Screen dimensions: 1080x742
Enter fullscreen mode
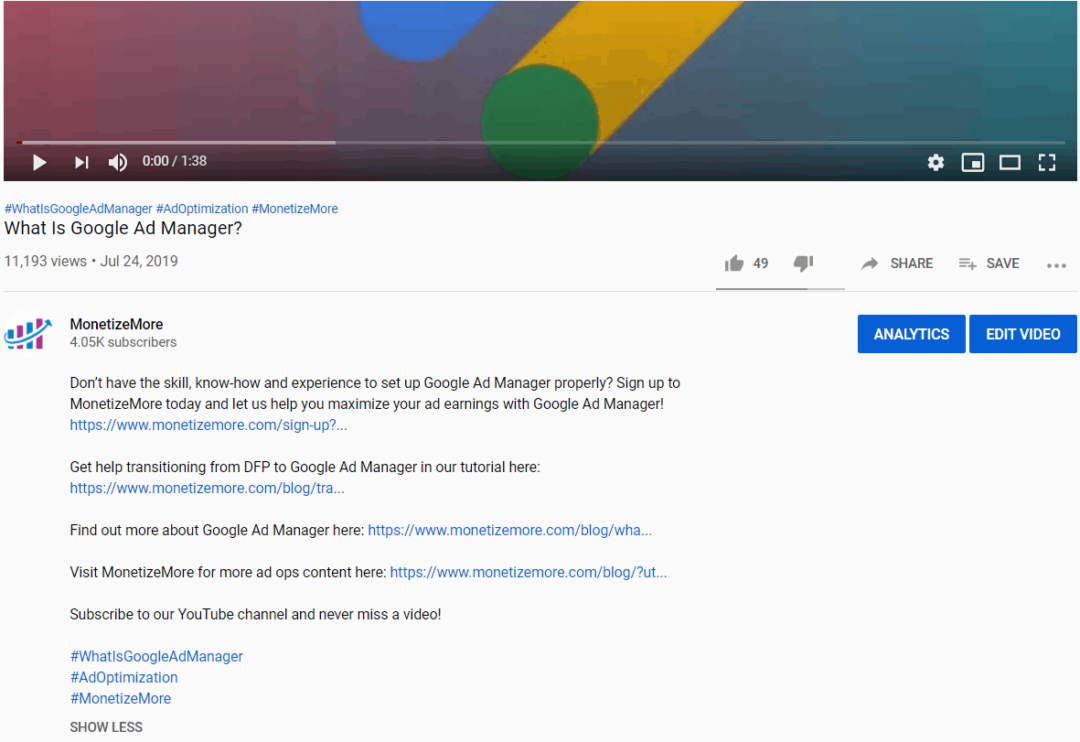(x=1045, y=161)
